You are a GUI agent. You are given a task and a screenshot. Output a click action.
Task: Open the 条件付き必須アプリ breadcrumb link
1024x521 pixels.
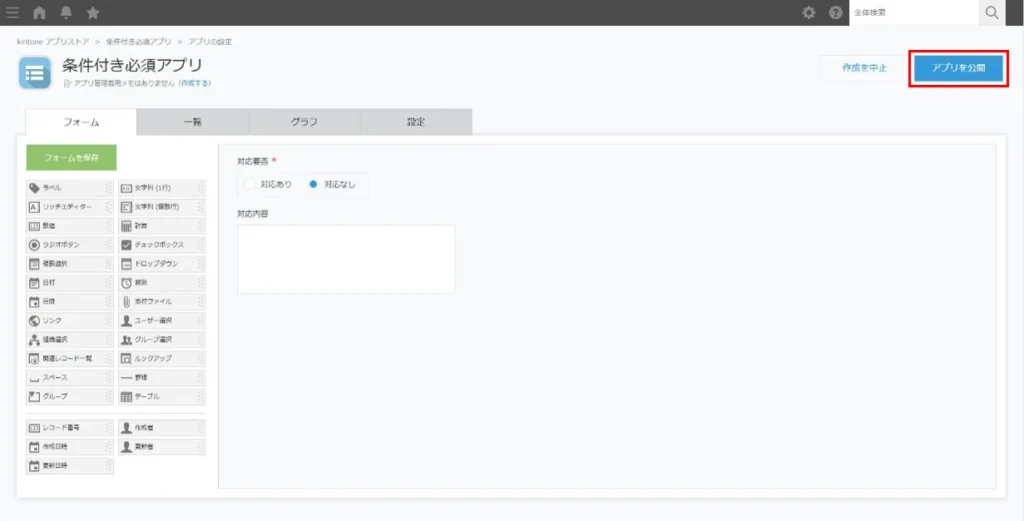click(x=138, y=42)
